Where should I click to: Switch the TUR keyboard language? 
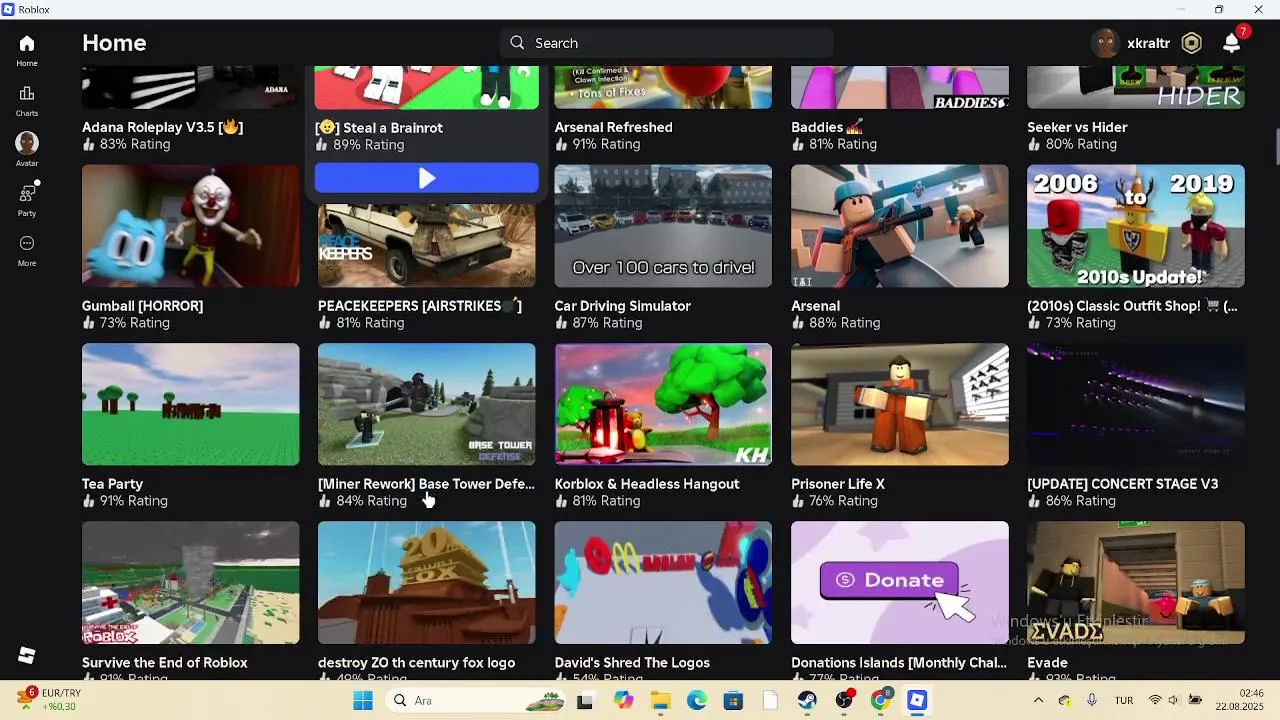pos(1124,701)
